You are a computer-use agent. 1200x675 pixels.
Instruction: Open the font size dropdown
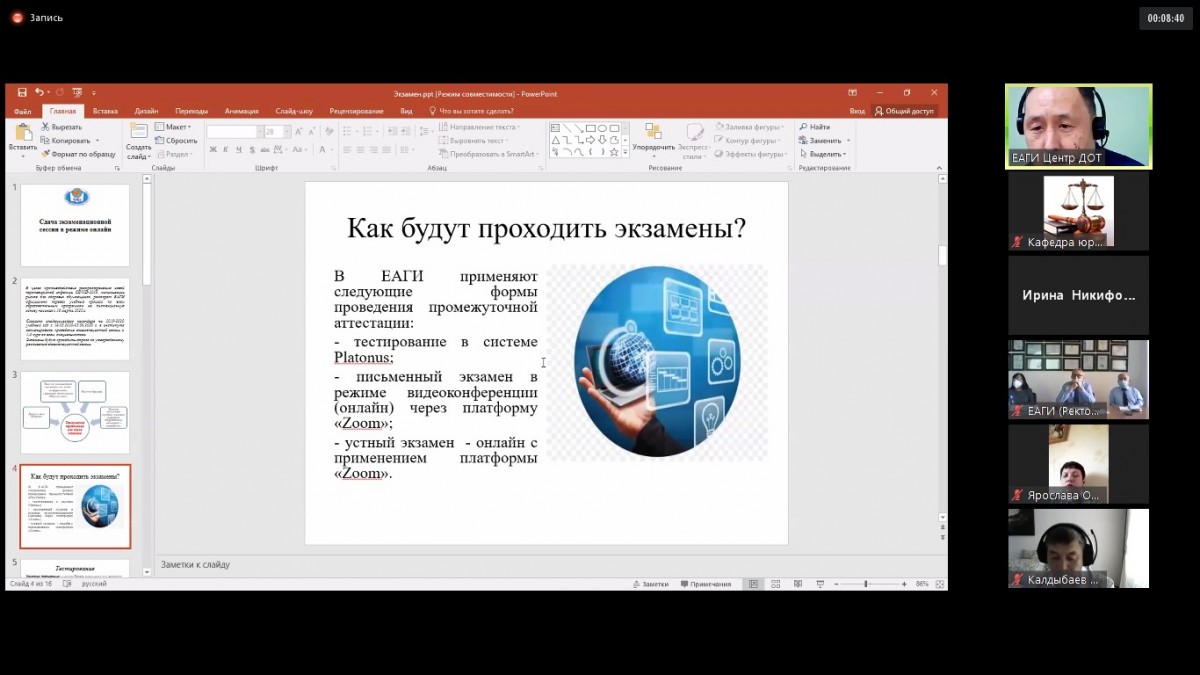290,132
